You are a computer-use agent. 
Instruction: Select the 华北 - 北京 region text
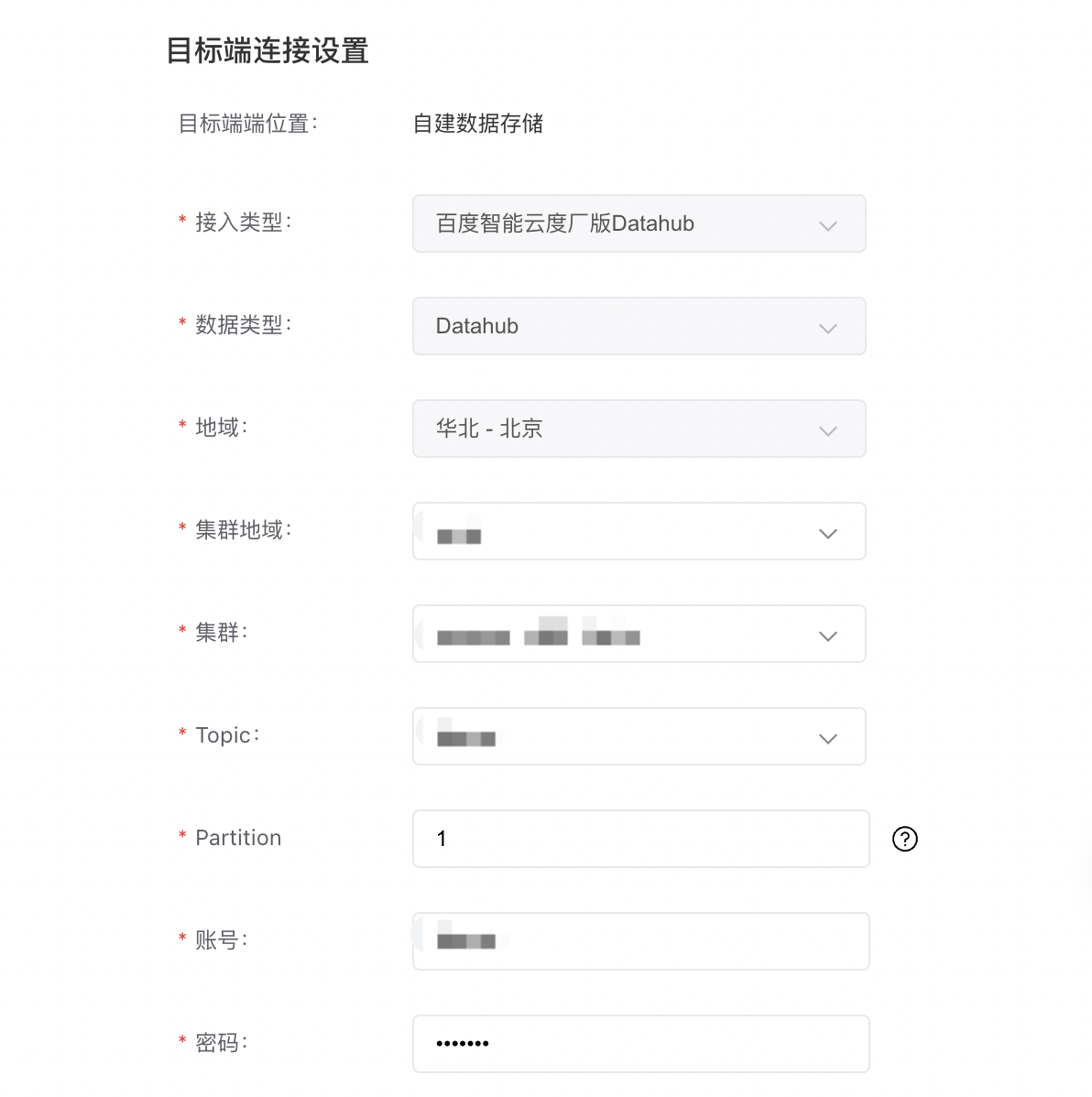488,429
